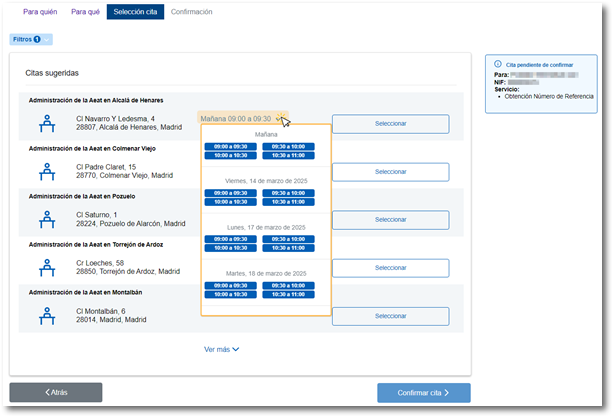
Task: Select the 10:30 a 11:00 slot on Lunes 17 de marzo
Action: coord(289,248)
